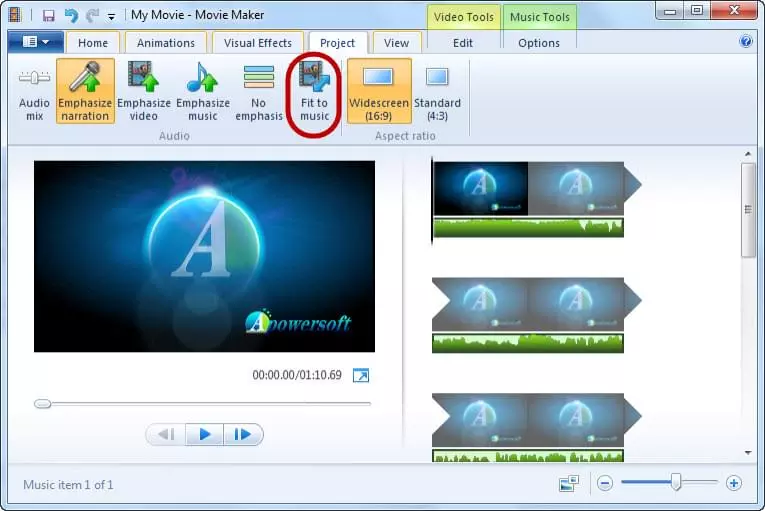Zoom out the time scale
This screenshot has height=511, width=765.
tap(604, 483)
